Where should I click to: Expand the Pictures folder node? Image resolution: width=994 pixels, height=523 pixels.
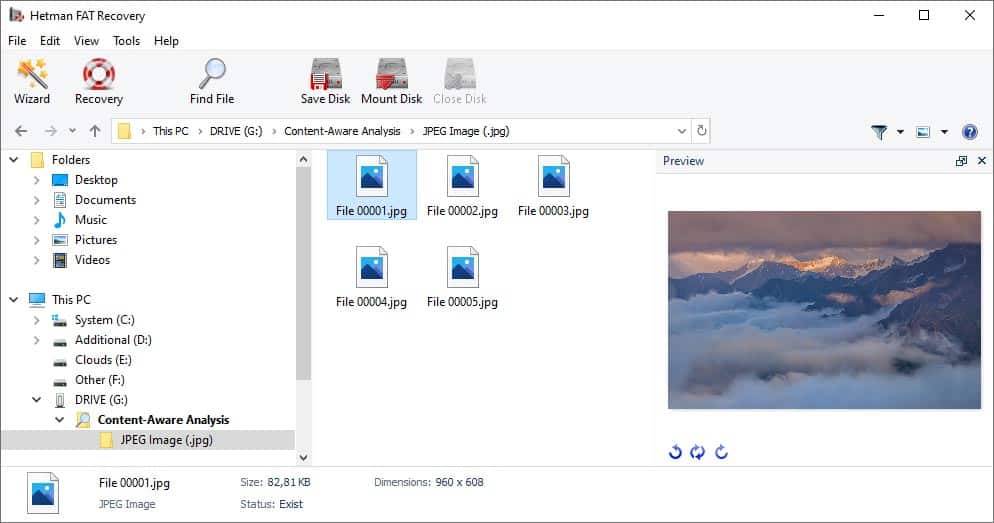click(36, 240)
